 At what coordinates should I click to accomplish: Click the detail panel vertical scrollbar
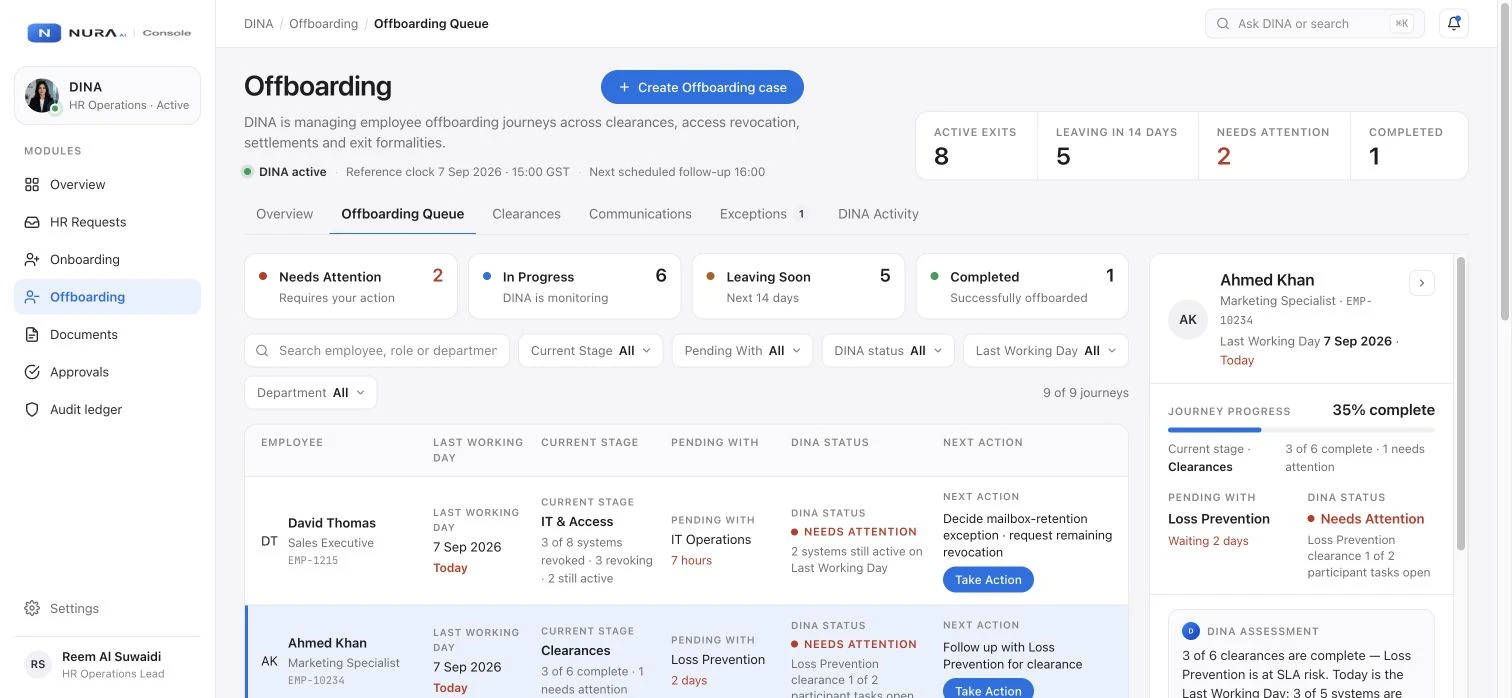(x=1460, y=403)
